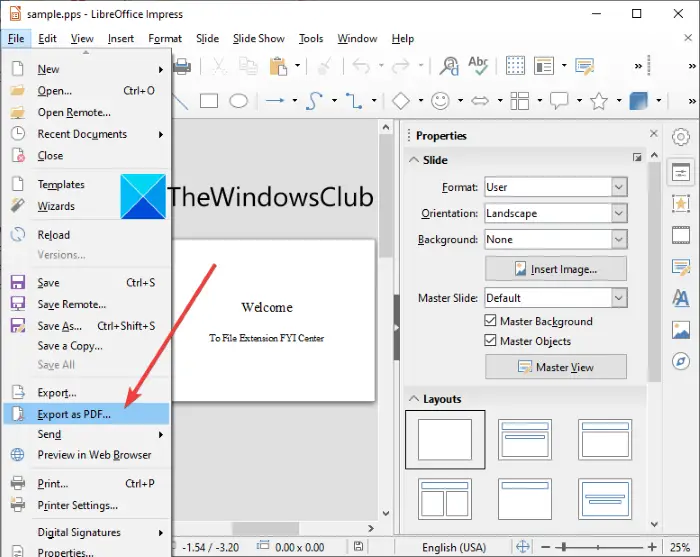Open the Styles sidebar icon
700x557 pixels.
coord(681,298)
